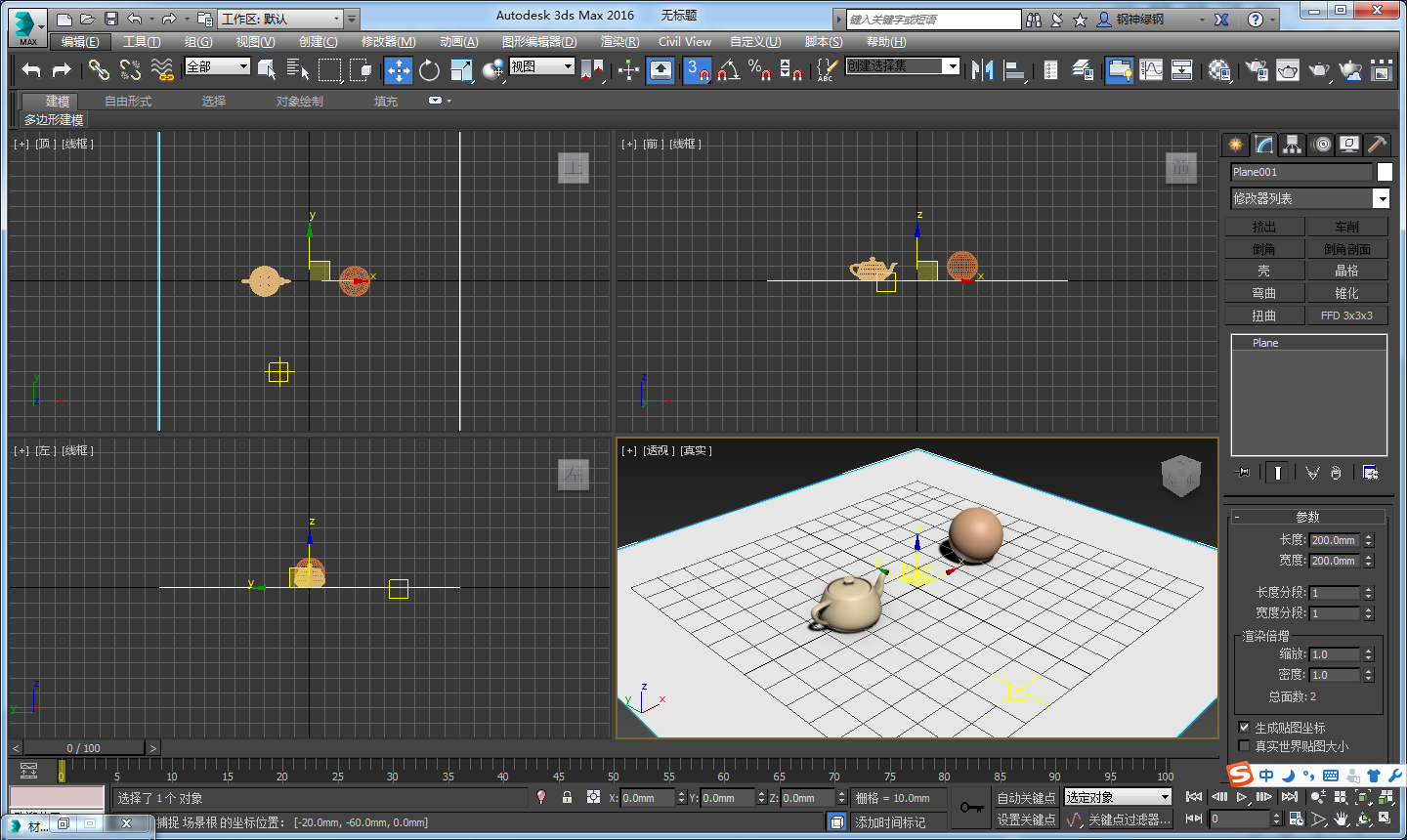Activate the Unlink Selection tool
1407x840 pixels.
[130, 69]
